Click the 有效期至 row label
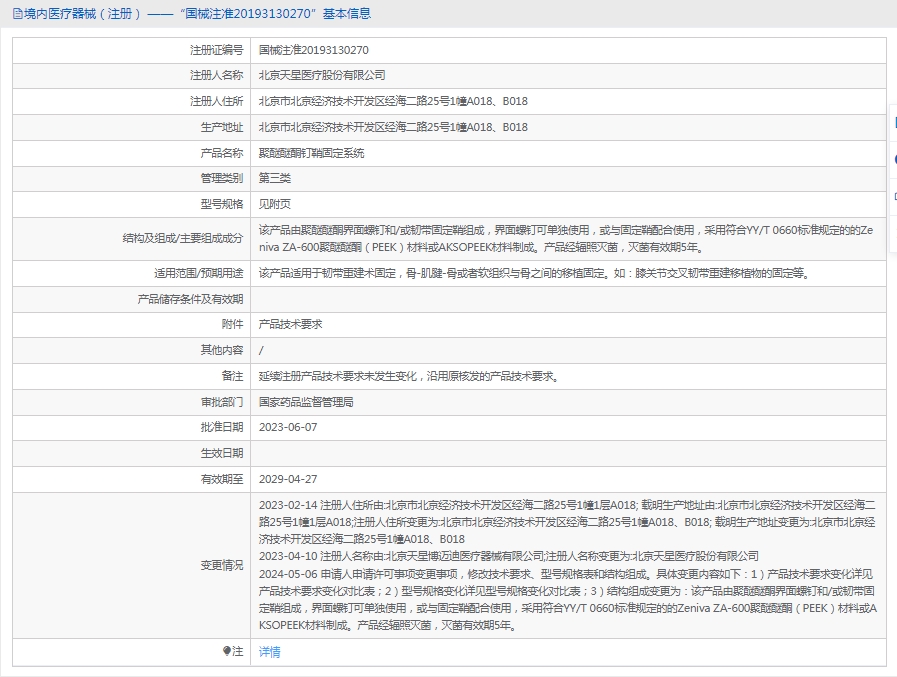This screenshot has height=677, width=897. [221, 479]
